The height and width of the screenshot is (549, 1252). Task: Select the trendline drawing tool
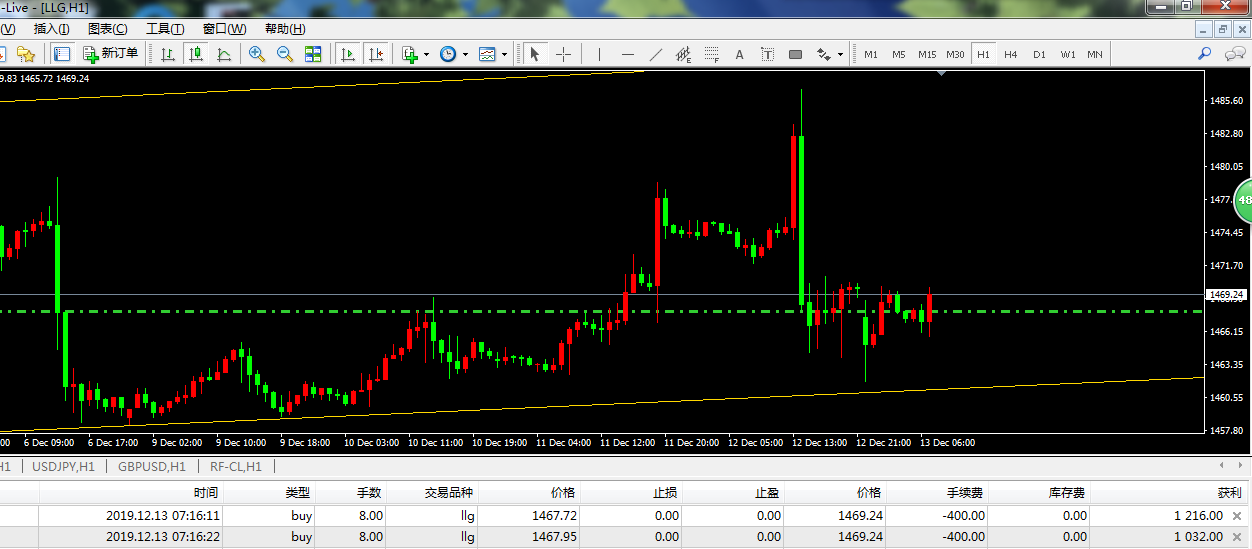tap(656, 54)
